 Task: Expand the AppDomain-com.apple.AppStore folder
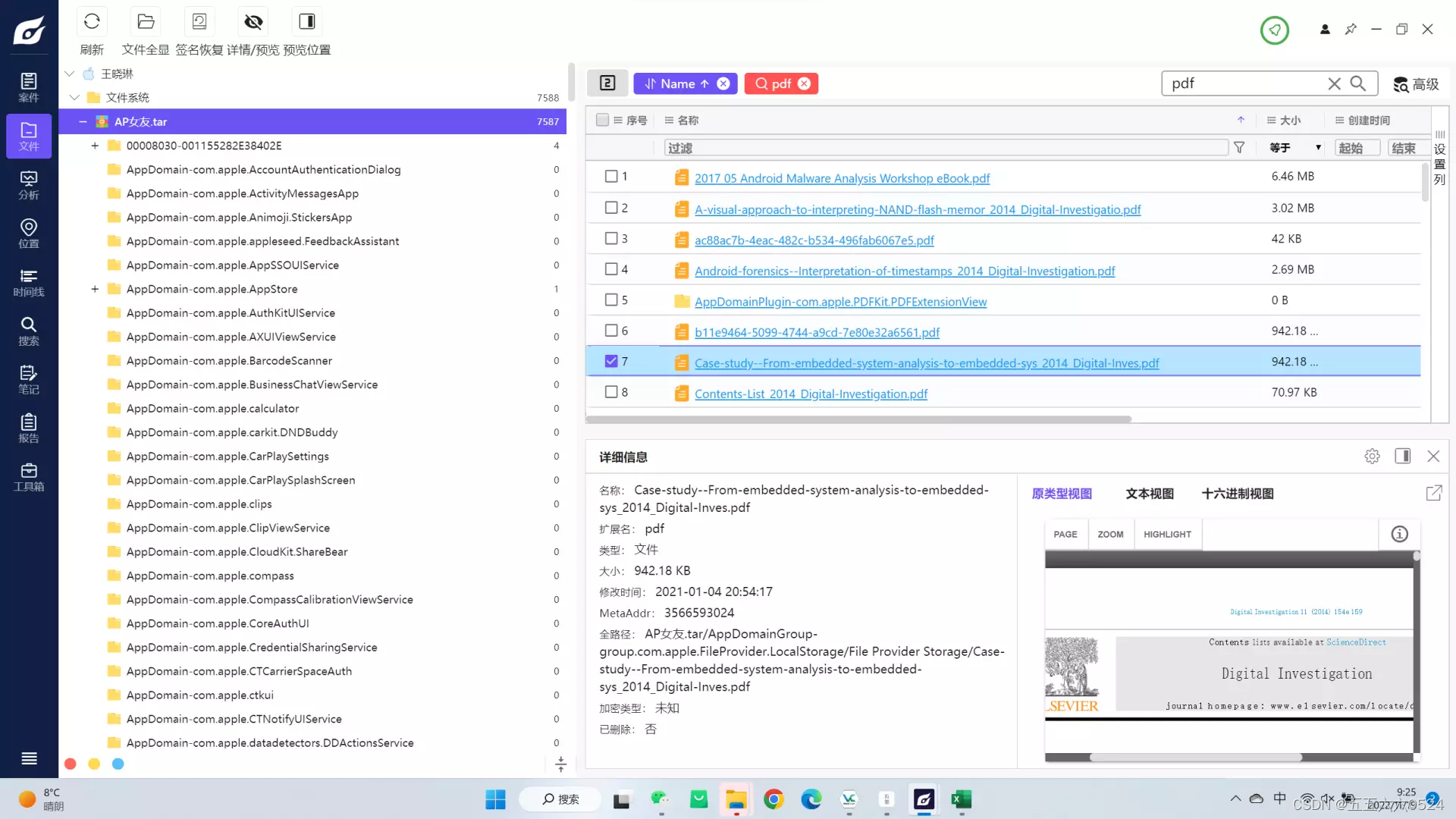coord(95,289)
